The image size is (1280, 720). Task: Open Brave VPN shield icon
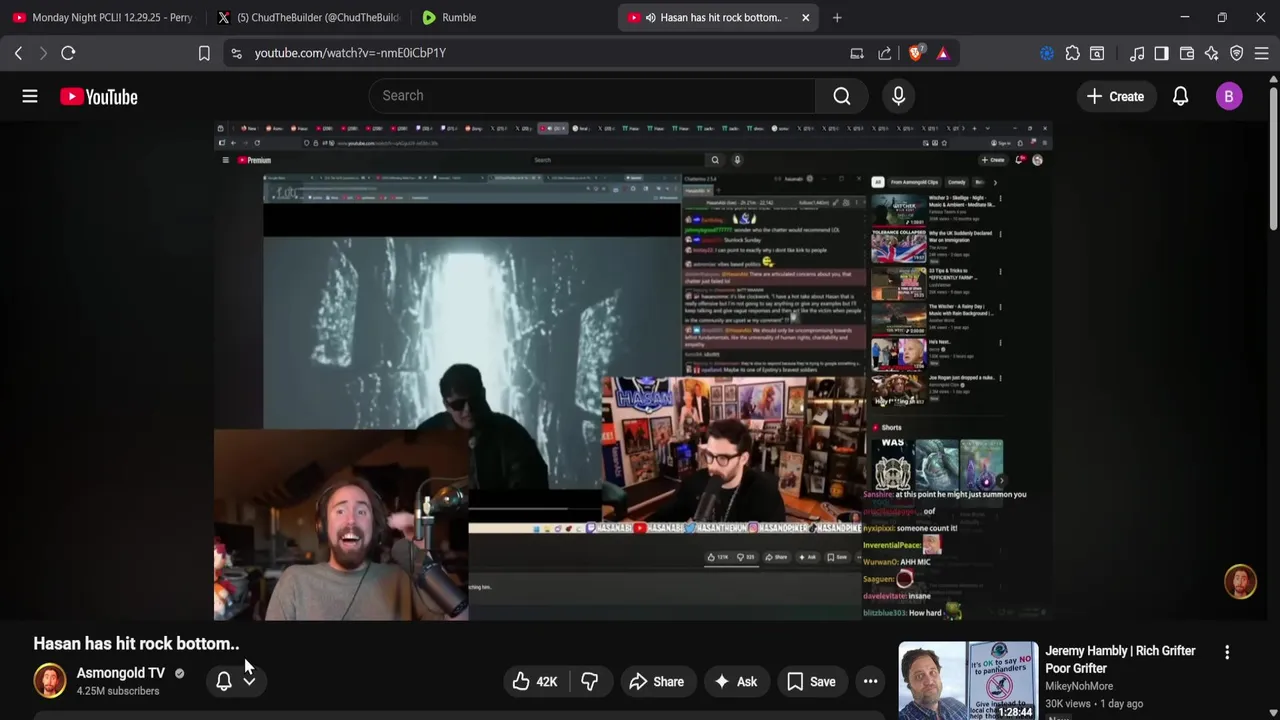pos(1237,53)
